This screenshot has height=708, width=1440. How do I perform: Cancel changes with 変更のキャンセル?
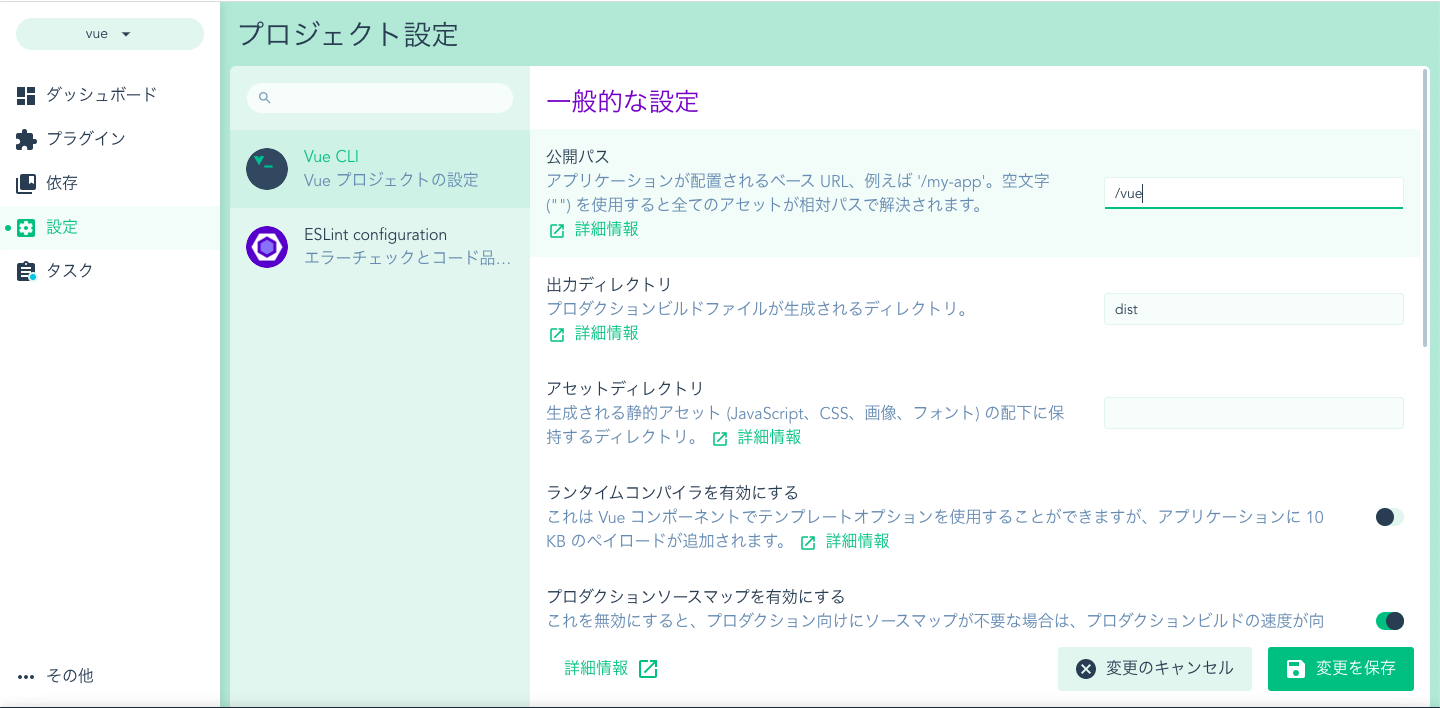pos(1154,668)
